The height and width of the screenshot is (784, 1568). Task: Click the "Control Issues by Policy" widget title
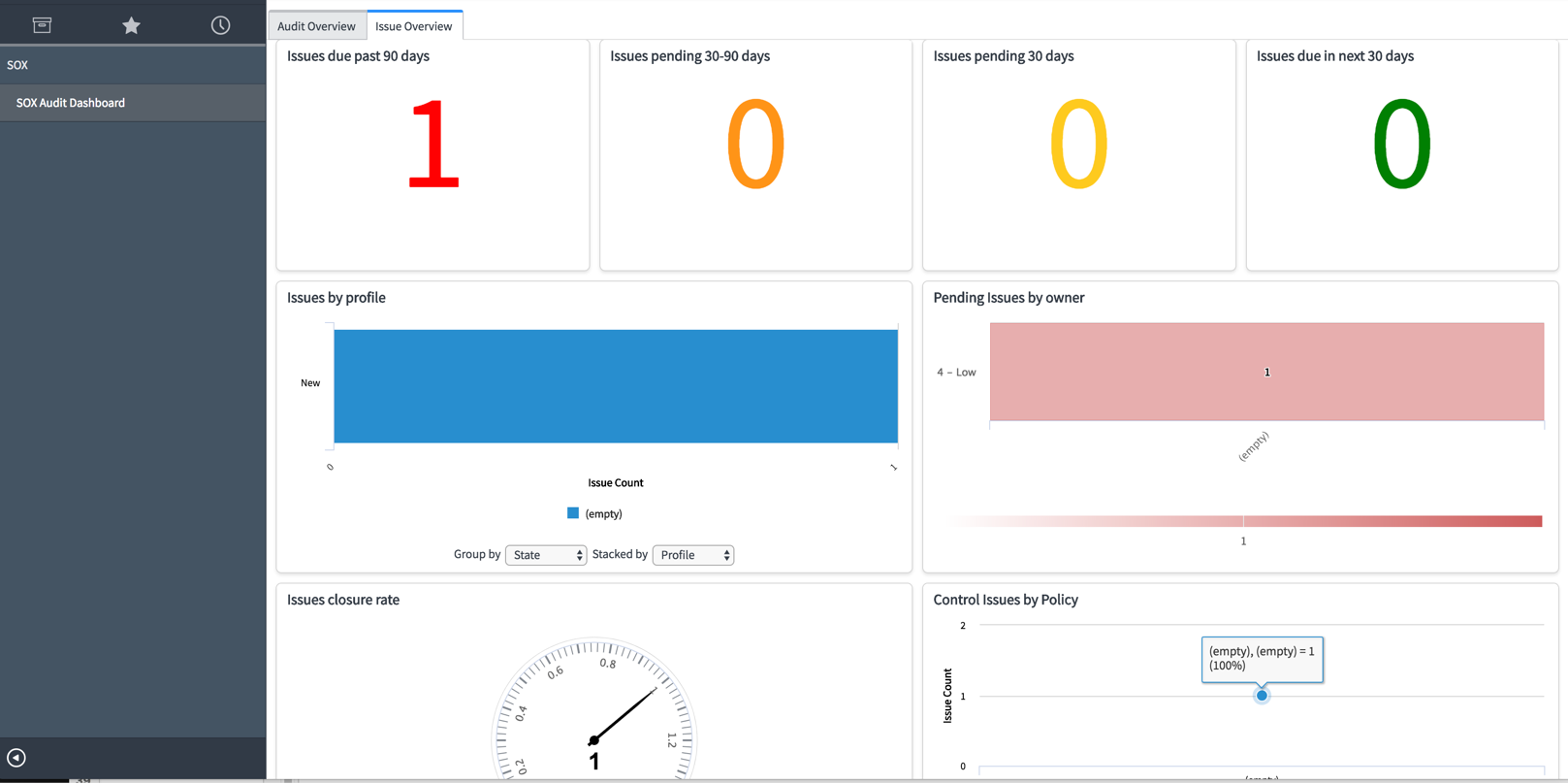1006,600
